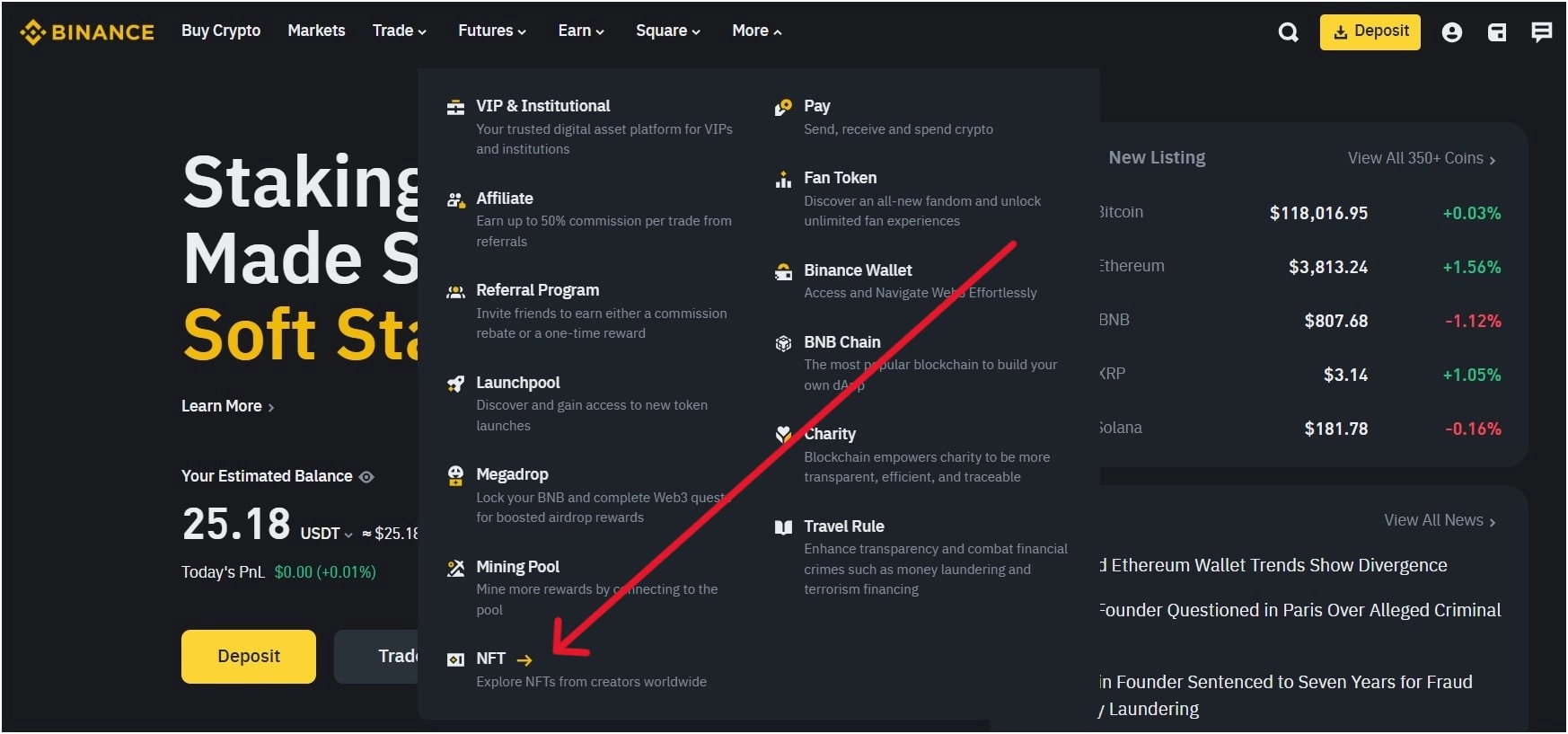Click Today's PnL value $0.00 (+0.01%)
The width and height of the screenshot is (1568, 734).
click(325, 572)
